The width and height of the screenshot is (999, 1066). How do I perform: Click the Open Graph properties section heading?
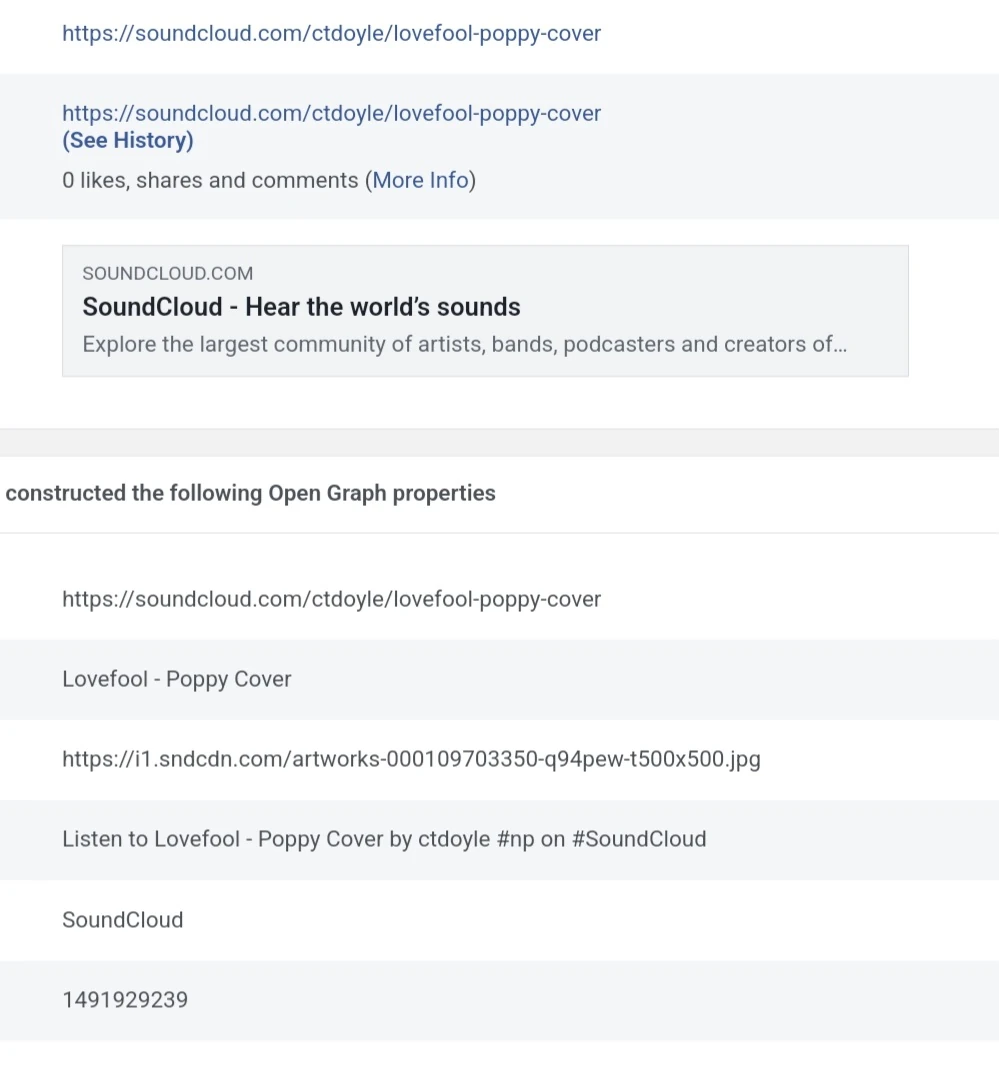coord(250,493)
